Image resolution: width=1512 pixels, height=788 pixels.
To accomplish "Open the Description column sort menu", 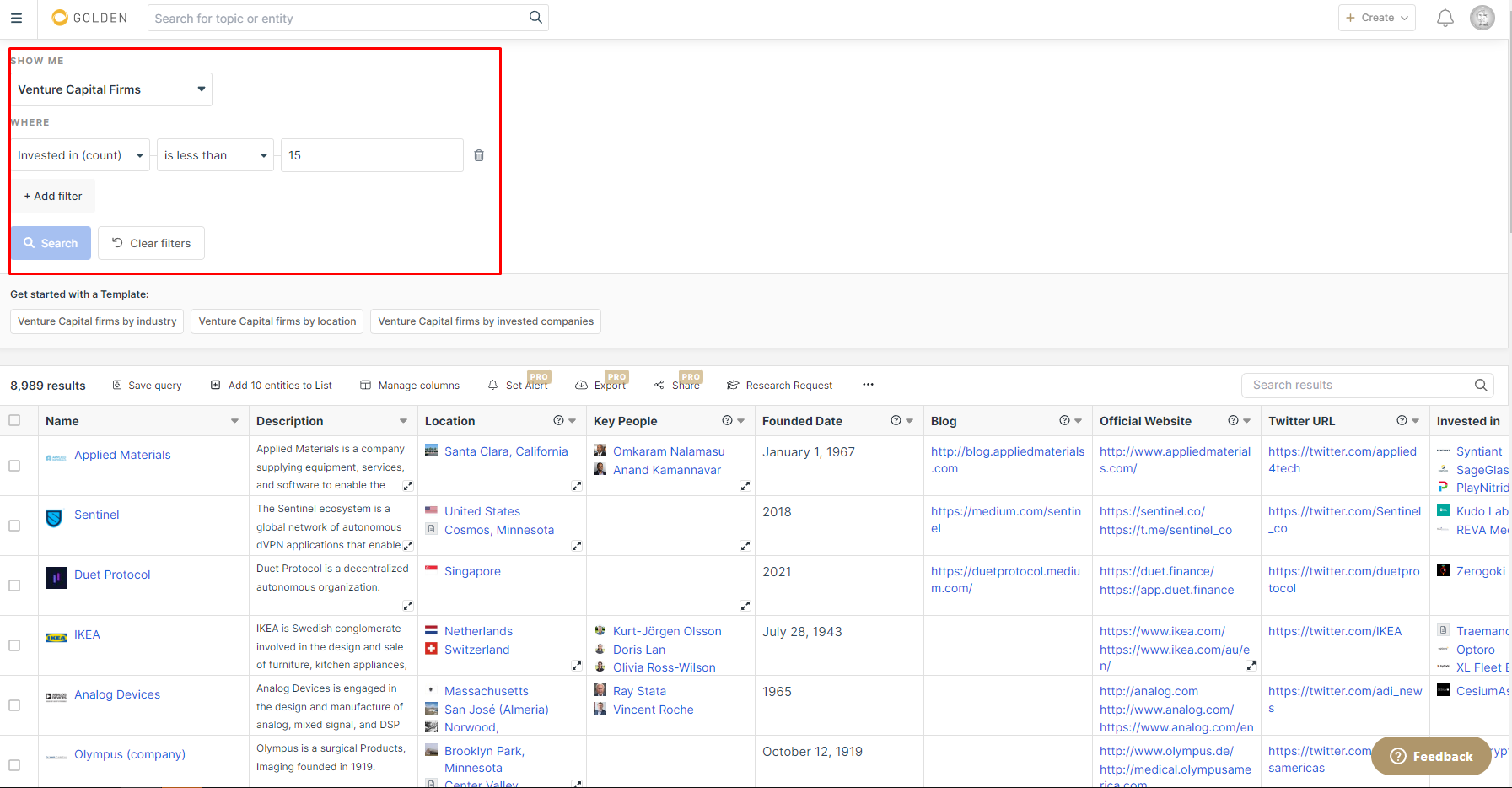I will 403,421.
